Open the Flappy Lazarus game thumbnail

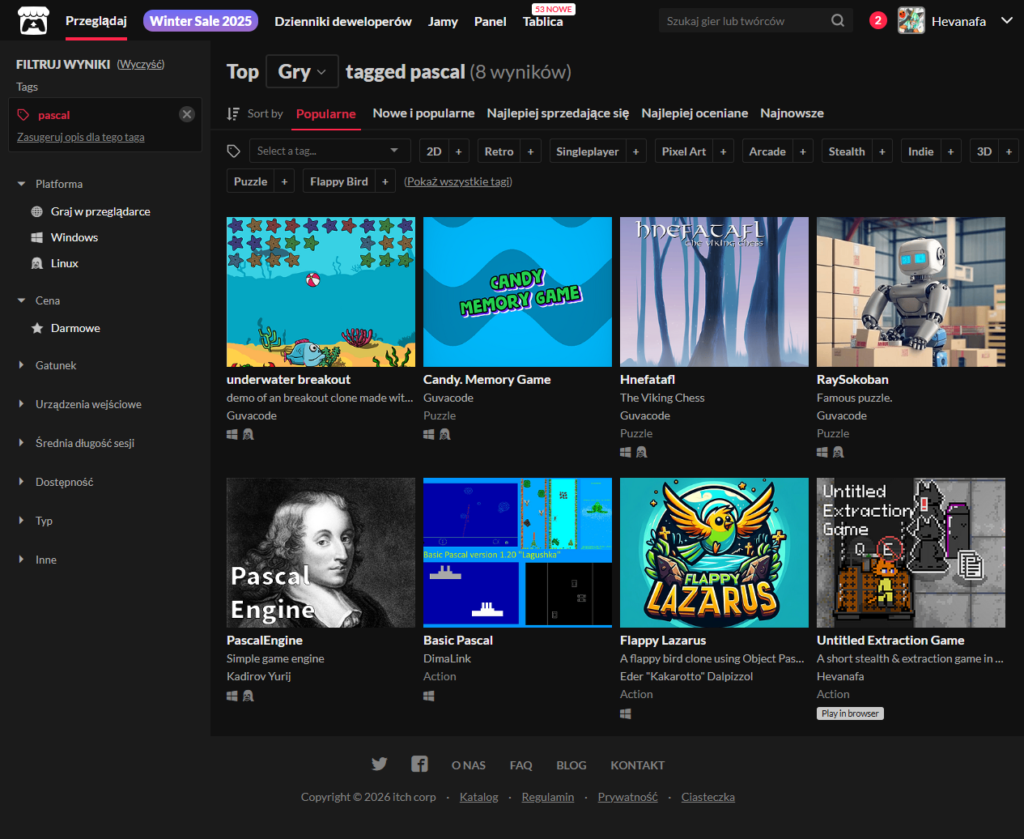714,552
